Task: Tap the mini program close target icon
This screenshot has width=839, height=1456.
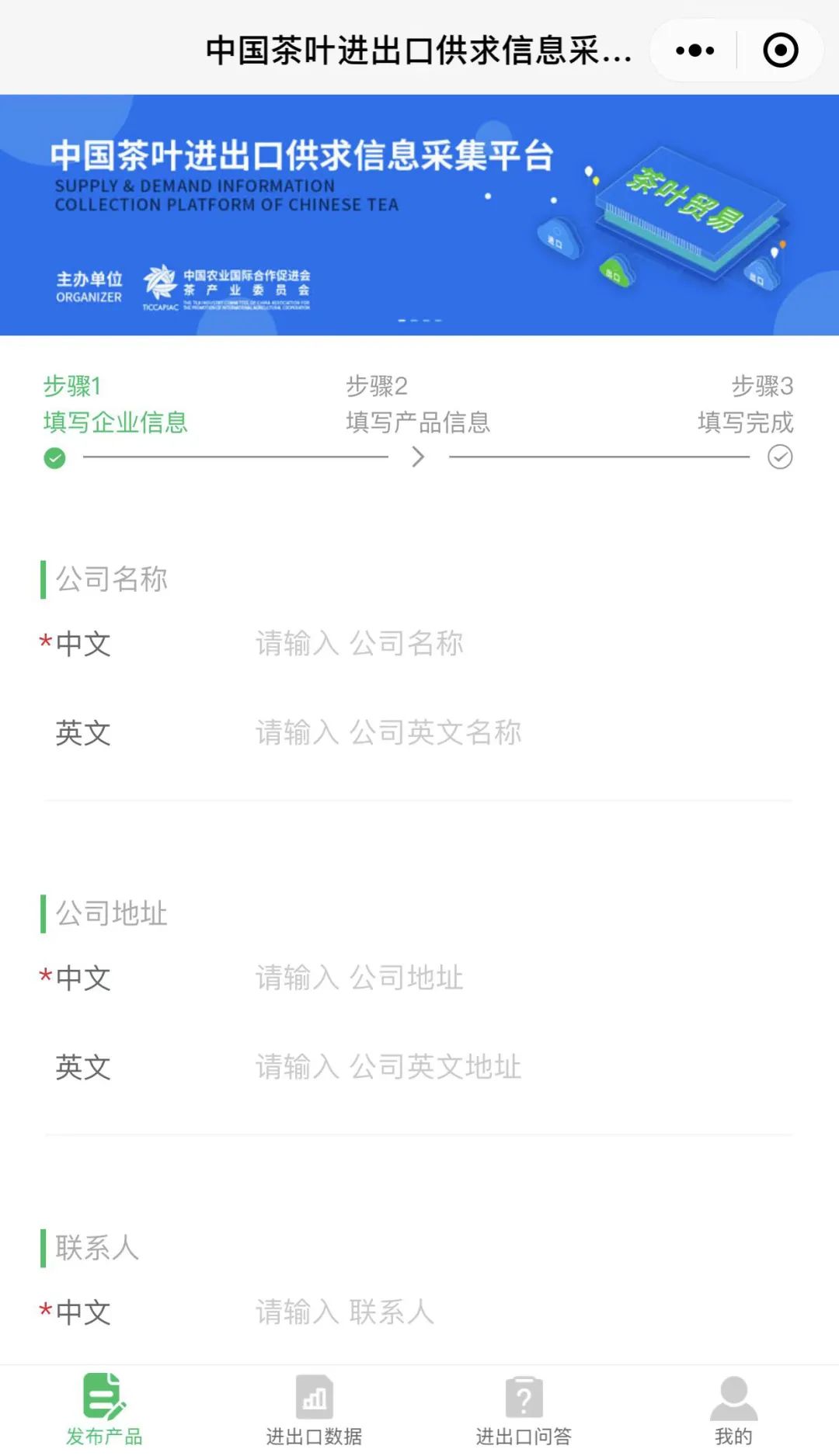Action: coord(780,51)
